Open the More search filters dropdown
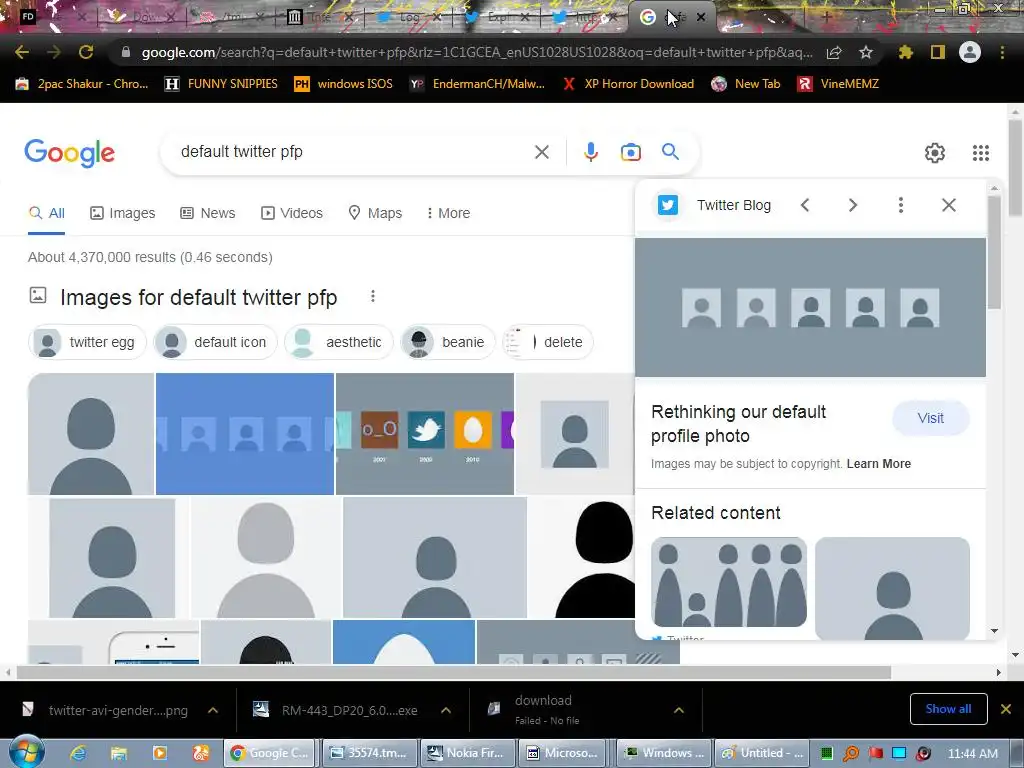Image resolution: width=1024 pixels, height=768 pixels. point(448,213)
